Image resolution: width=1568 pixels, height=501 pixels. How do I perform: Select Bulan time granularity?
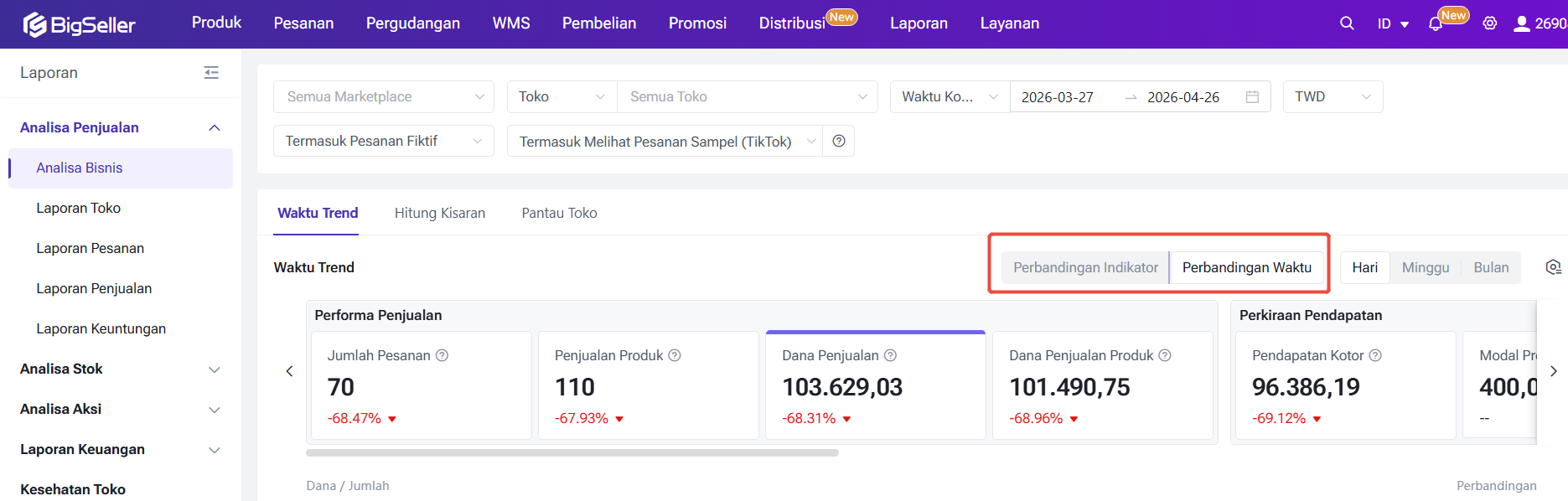[x=1490, y=267]
